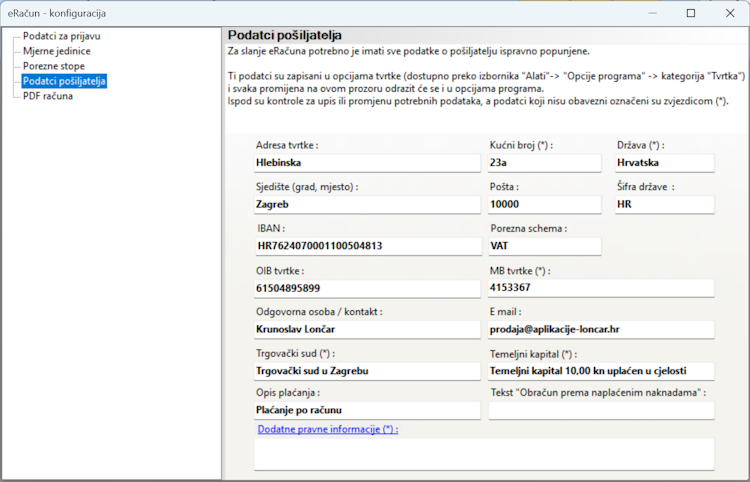Click the 'Adresa tvrtke' field
Image resolution: width=750 pixels, height=482 pixels.
tap(367, 162)
